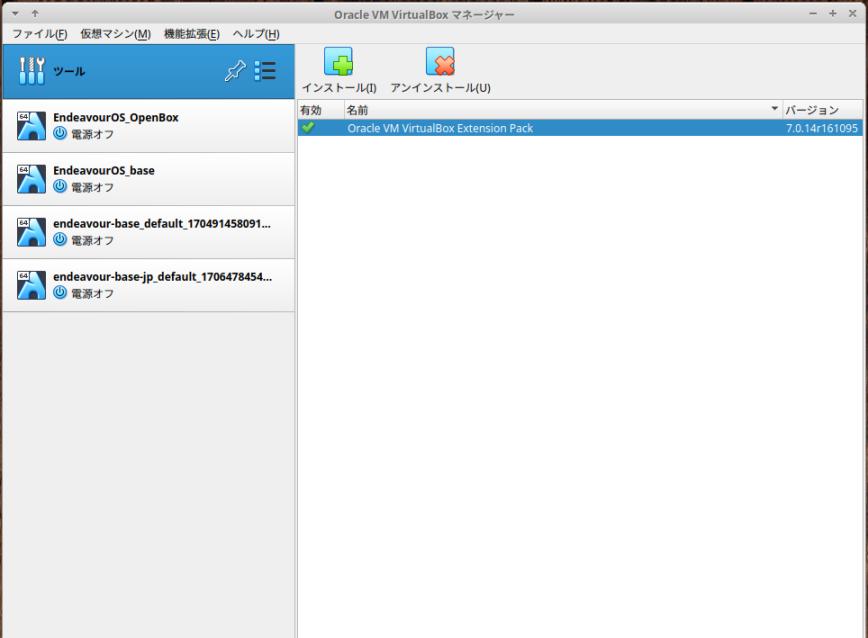
Task: Click the pin icon in Tools row
Action: (x=235, y=71)
